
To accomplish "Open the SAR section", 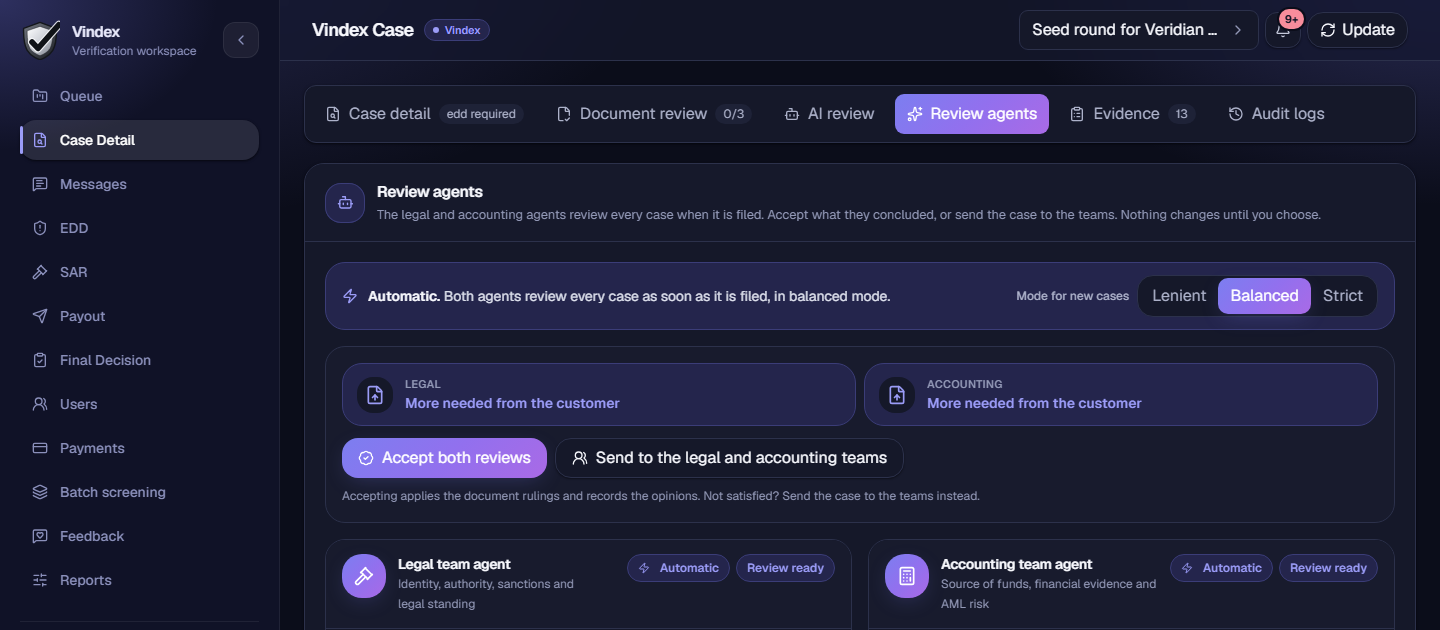I will click(x=139, y=272).
